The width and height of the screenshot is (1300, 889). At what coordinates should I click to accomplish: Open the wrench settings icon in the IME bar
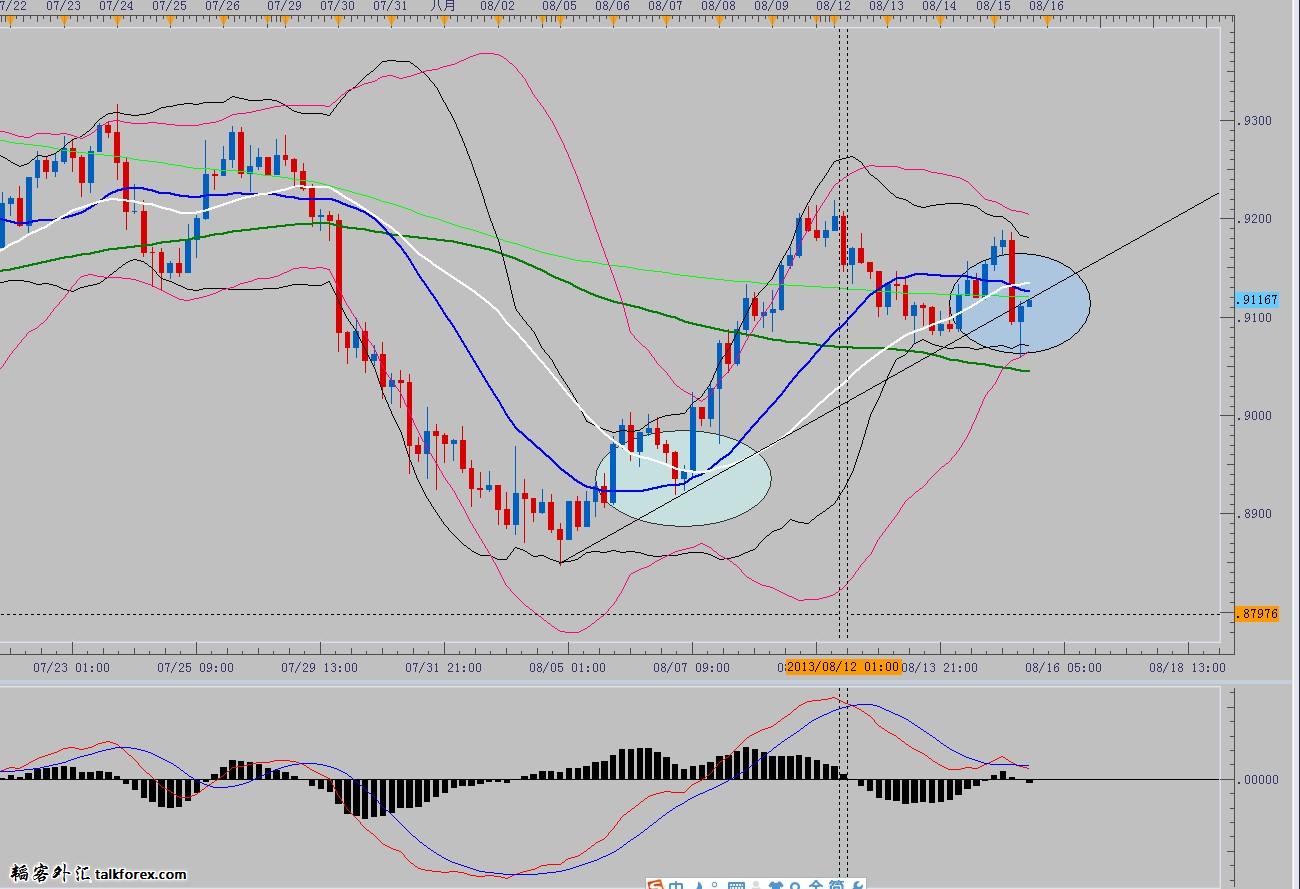click(x=857, y=884)
